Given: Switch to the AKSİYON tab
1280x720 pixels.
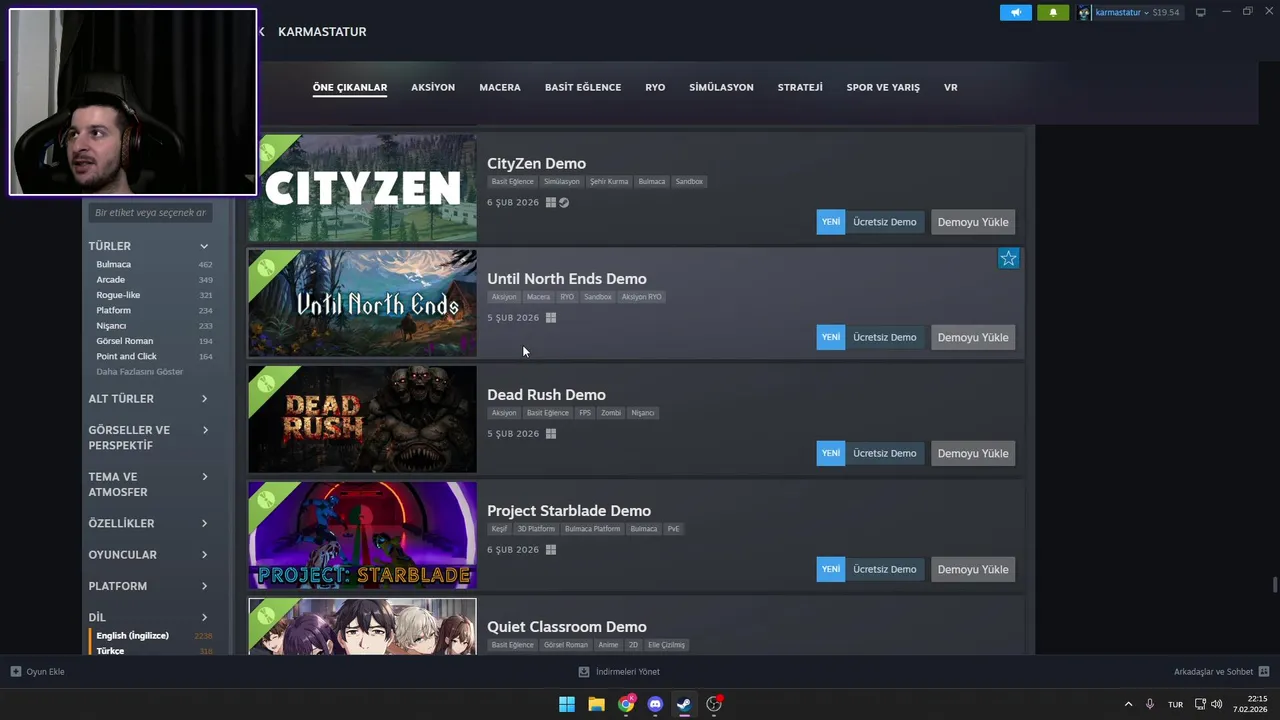Looking at the screenshot, I should point(433,87).
